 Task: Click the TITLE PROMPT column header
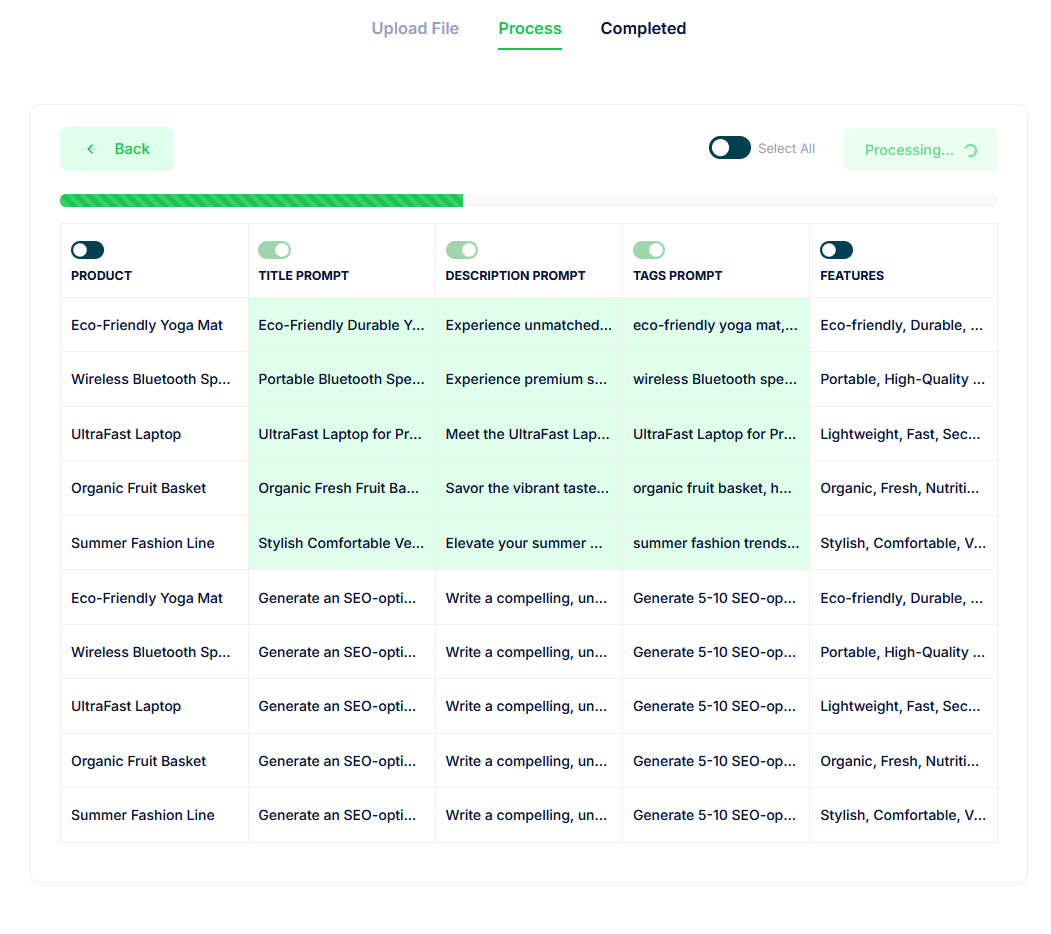[304, 276]
